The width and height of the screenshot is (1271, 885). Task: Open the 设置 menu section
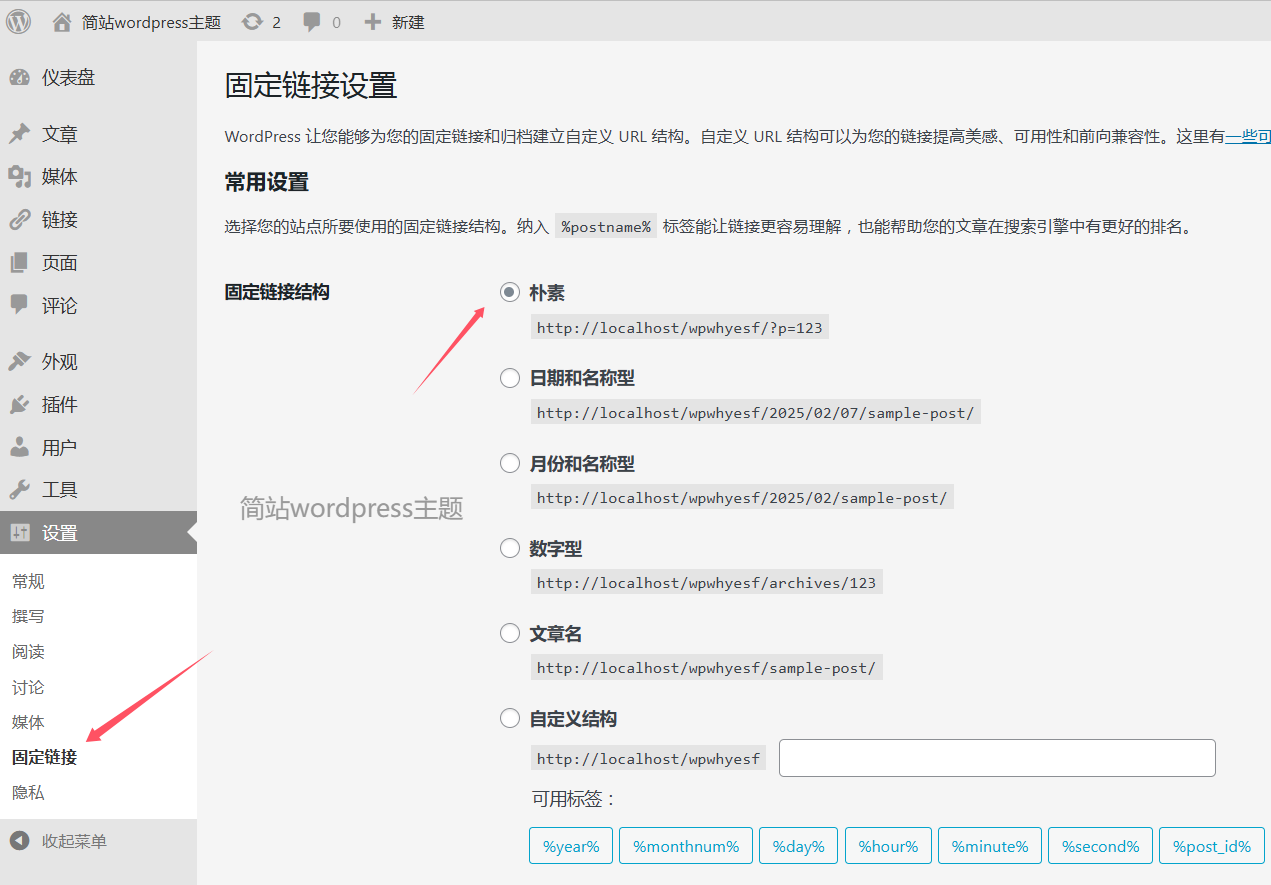click(x=60, y=533)
